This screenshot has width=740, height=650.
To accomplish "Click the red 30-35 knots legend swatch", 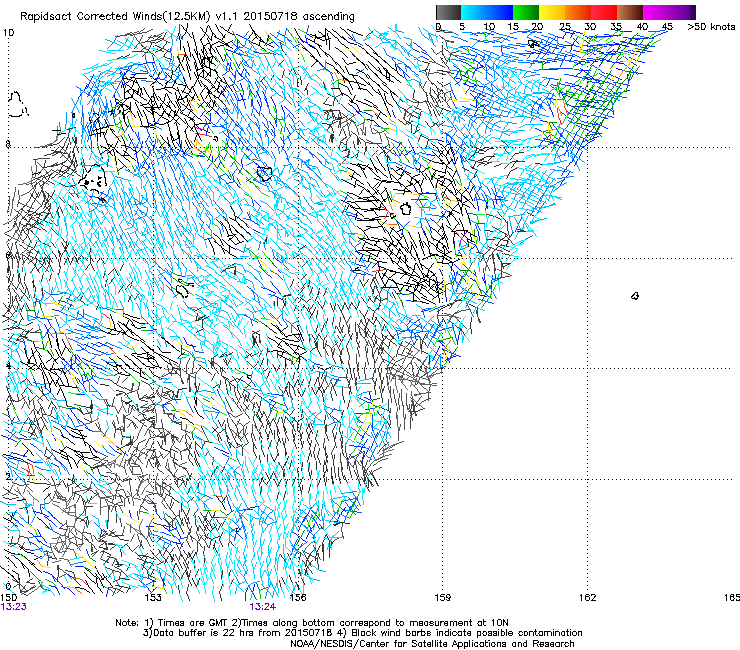I will coord(604,12).
